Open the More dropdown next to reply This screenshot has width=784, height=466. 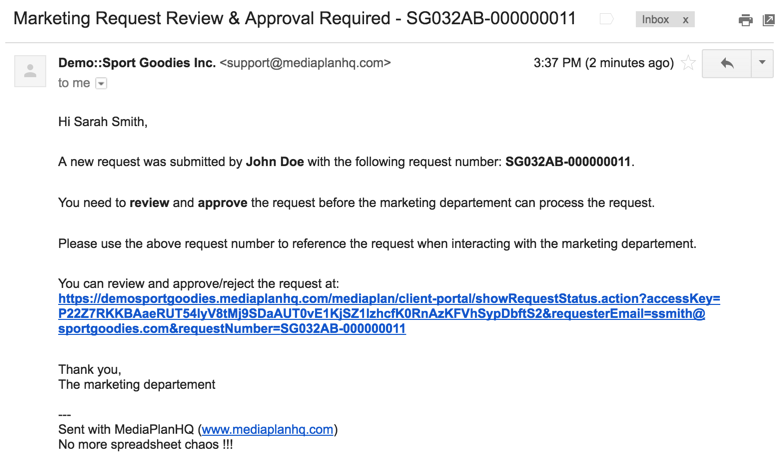click(x=762, y=63)
